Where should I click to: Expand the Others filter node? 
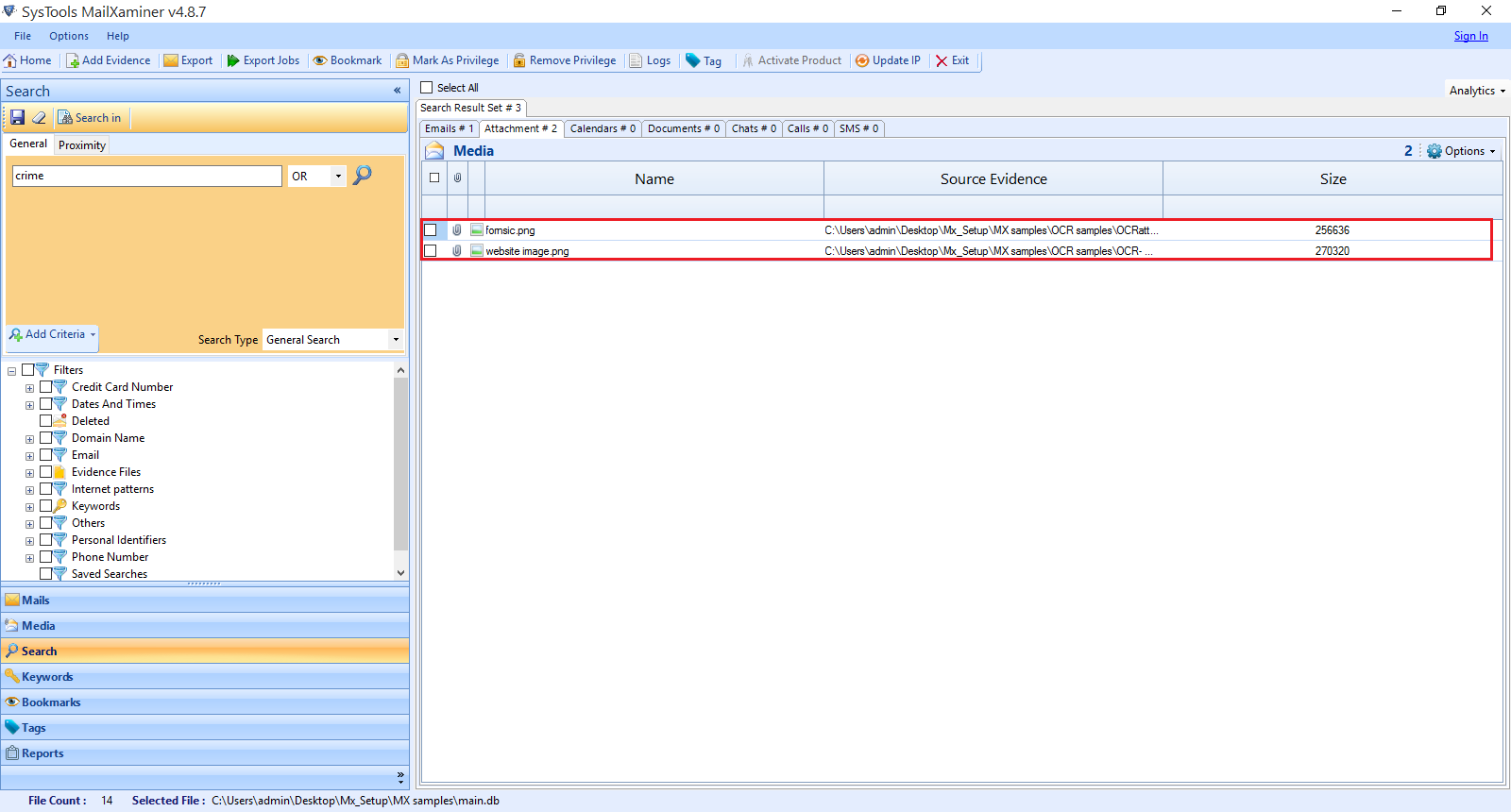point(29,524)
